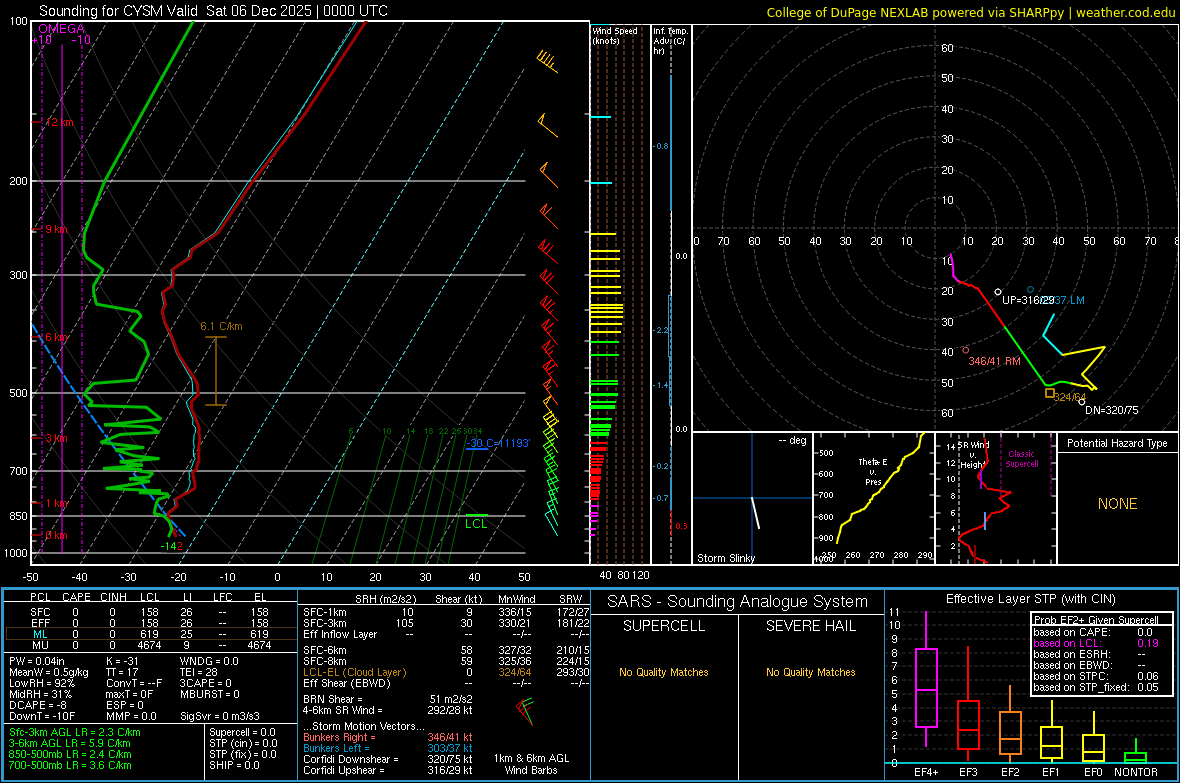Image resolution: width=1180 pixels, height=783 pixels.
Task: Select the highlighted ML parcel row
Action: click(x=150, y=634)
